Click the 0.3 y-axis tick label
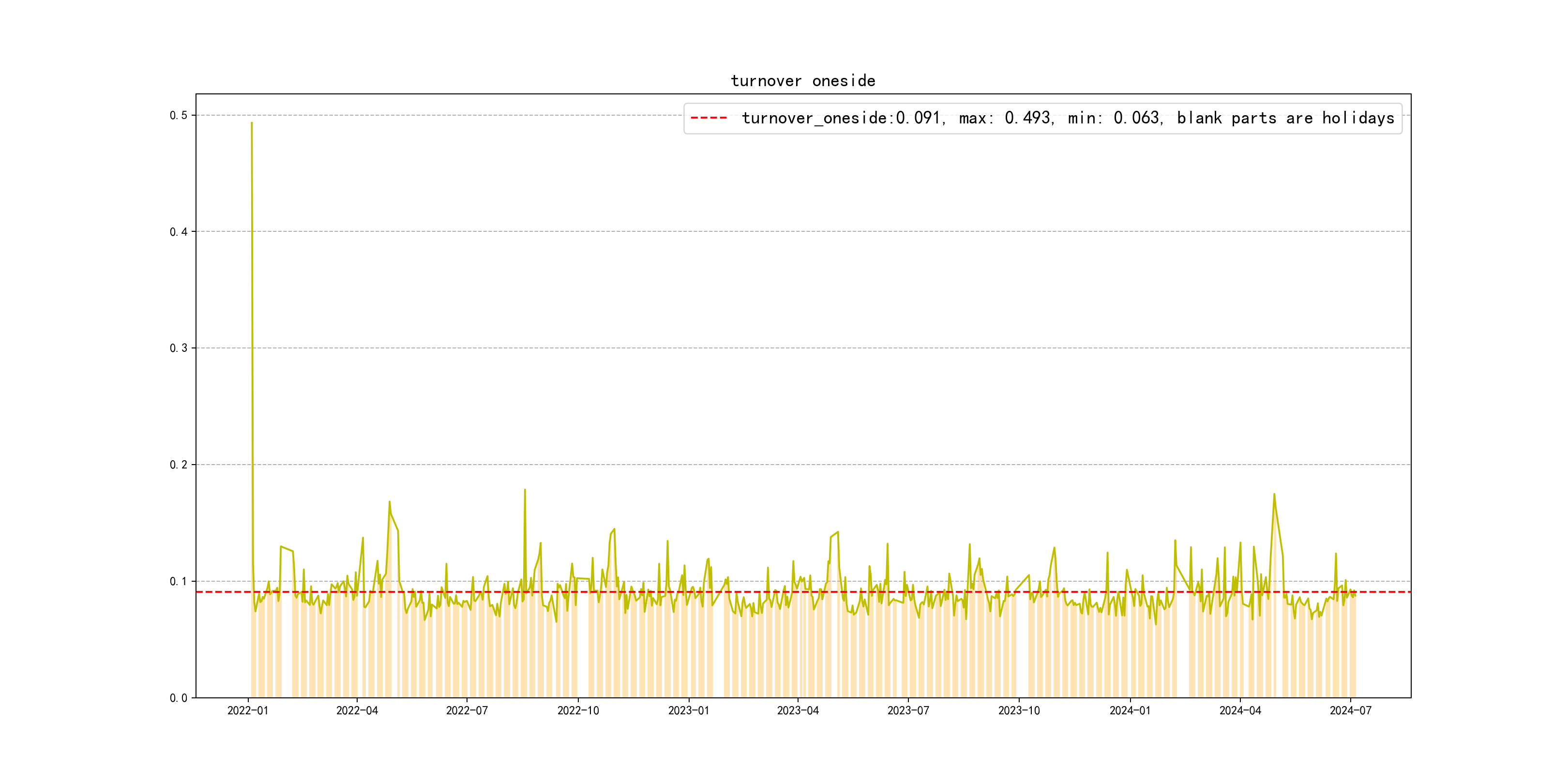 point(179,348)
